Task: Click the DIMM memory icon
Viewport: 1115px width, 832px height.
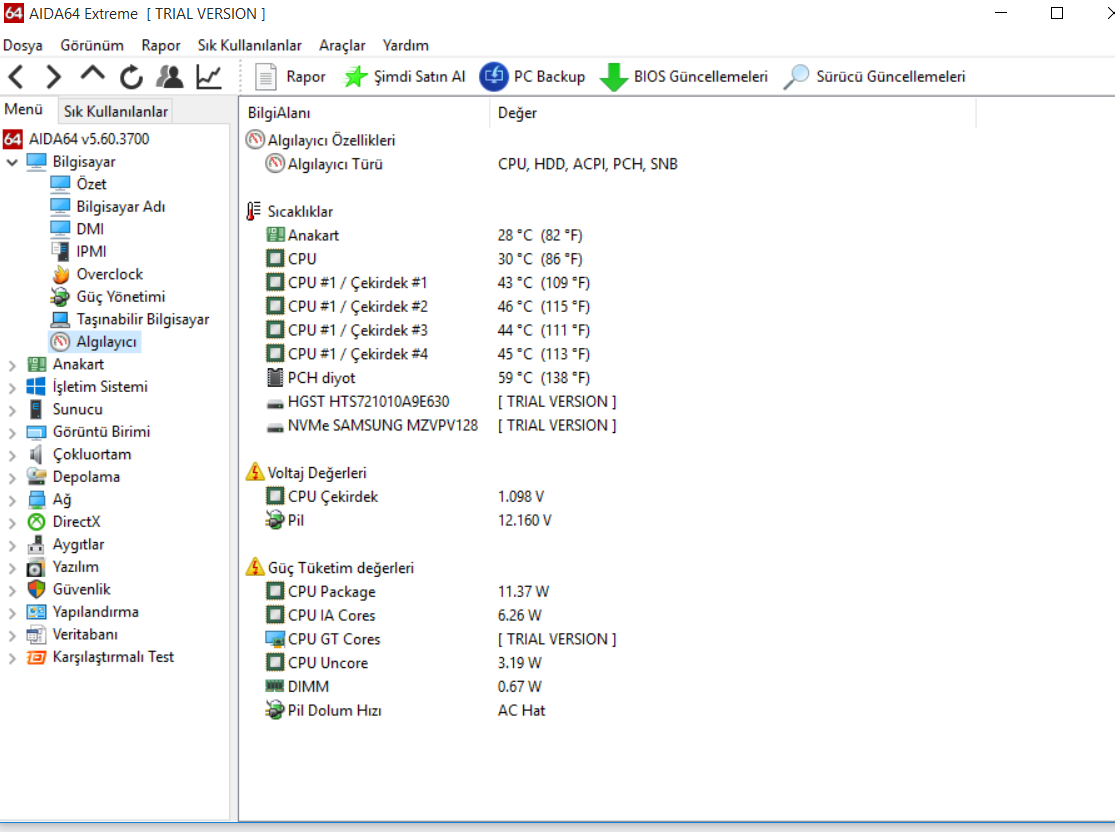Action: tap(274, 686)
